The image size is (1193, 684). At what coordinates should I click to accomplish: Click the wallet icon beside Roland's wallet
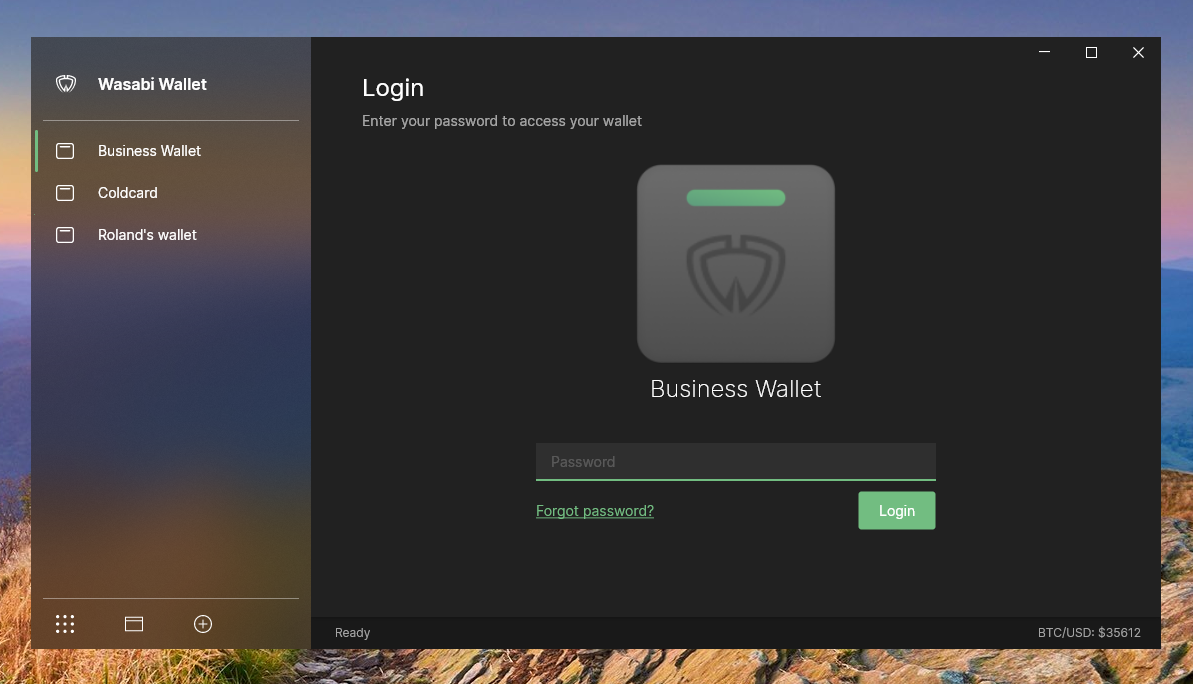coord(65,234)
